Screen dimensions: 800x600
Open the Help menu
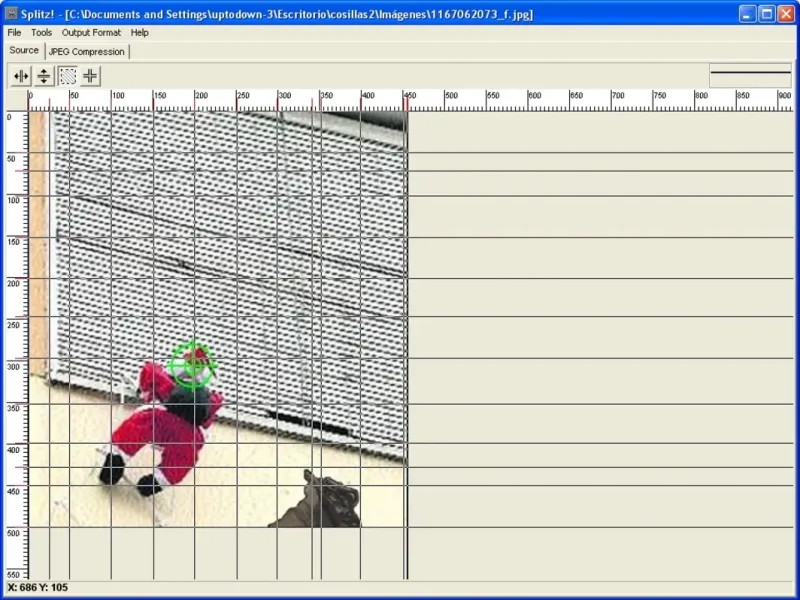tap(139, 33)
